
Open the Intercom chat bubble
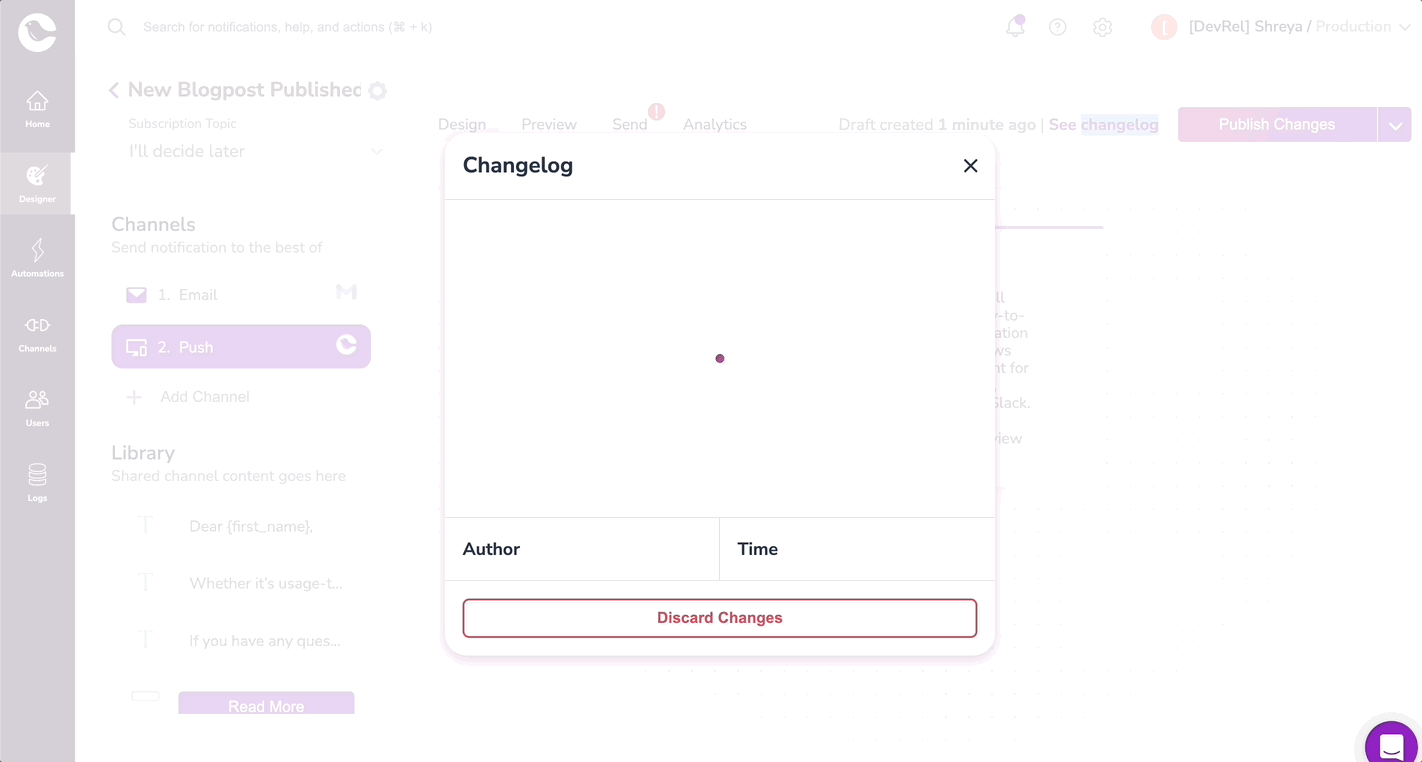click(x=1390, y=744)
